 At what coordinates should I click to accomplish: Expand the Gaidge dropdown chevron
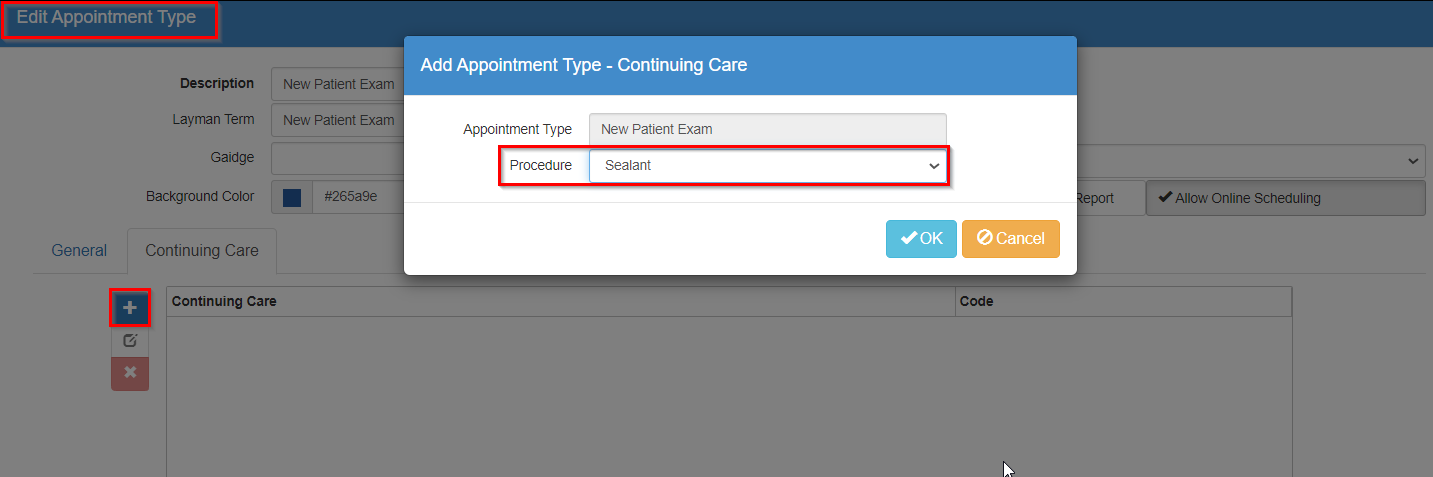pos(1413,159)
